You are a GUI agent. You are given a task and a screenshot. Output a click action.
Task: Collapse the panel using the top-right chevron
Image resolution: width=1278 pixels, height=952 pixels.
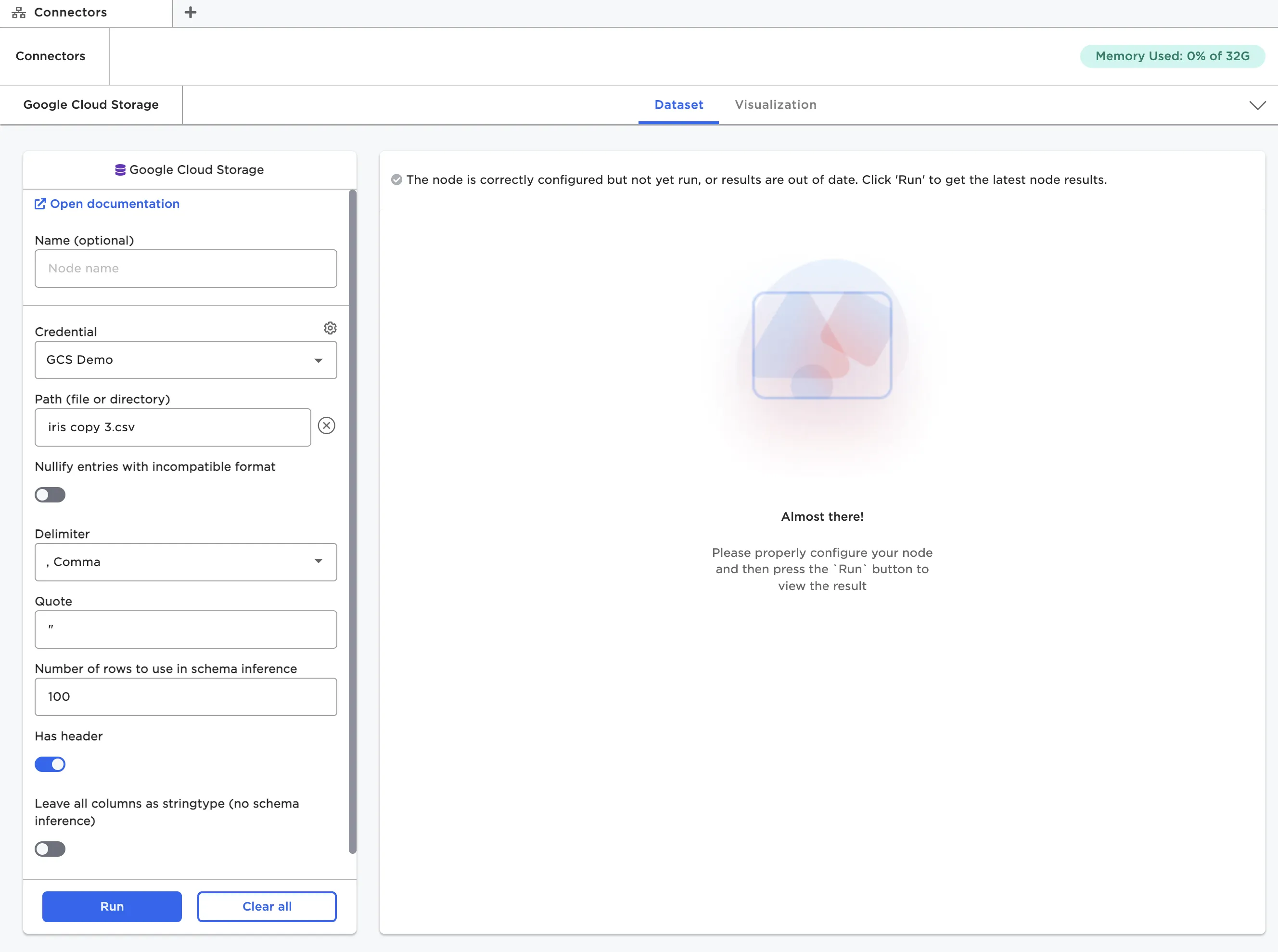(x=1257, y=105)
